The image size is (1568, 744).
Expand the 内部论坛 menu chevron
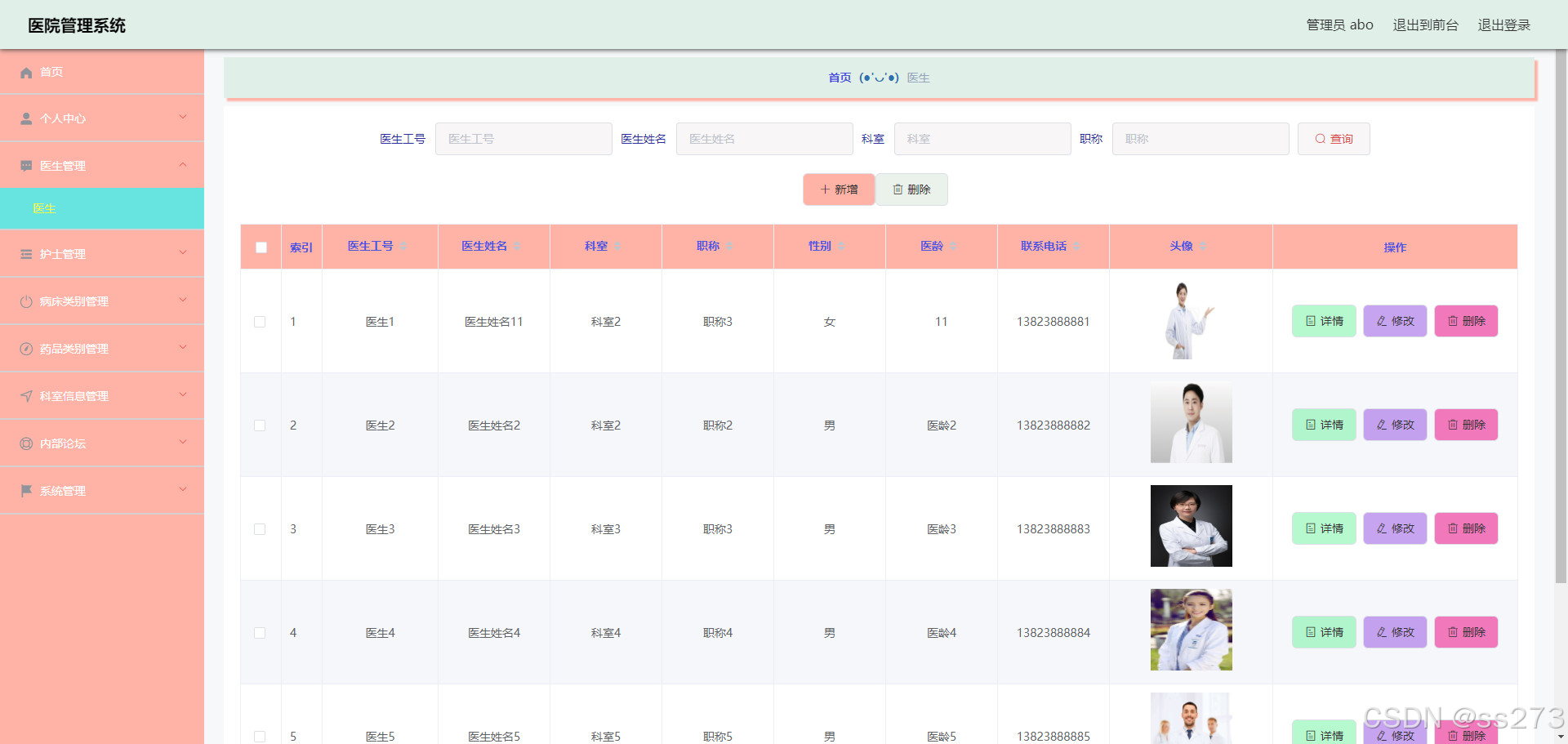point(183,443)
